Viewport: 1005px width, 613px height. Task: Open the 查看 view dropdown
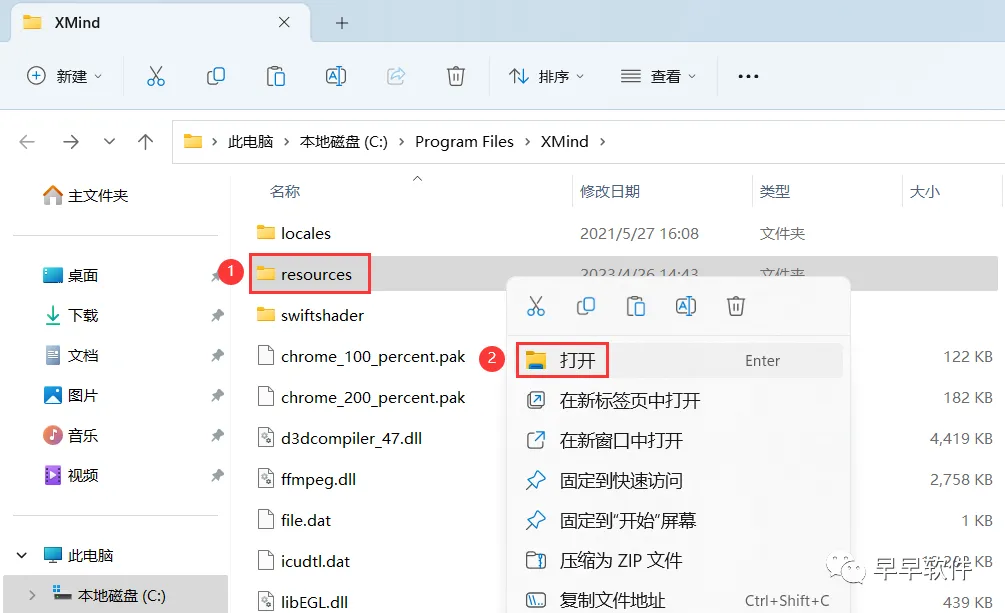click(x=658, y=76)
